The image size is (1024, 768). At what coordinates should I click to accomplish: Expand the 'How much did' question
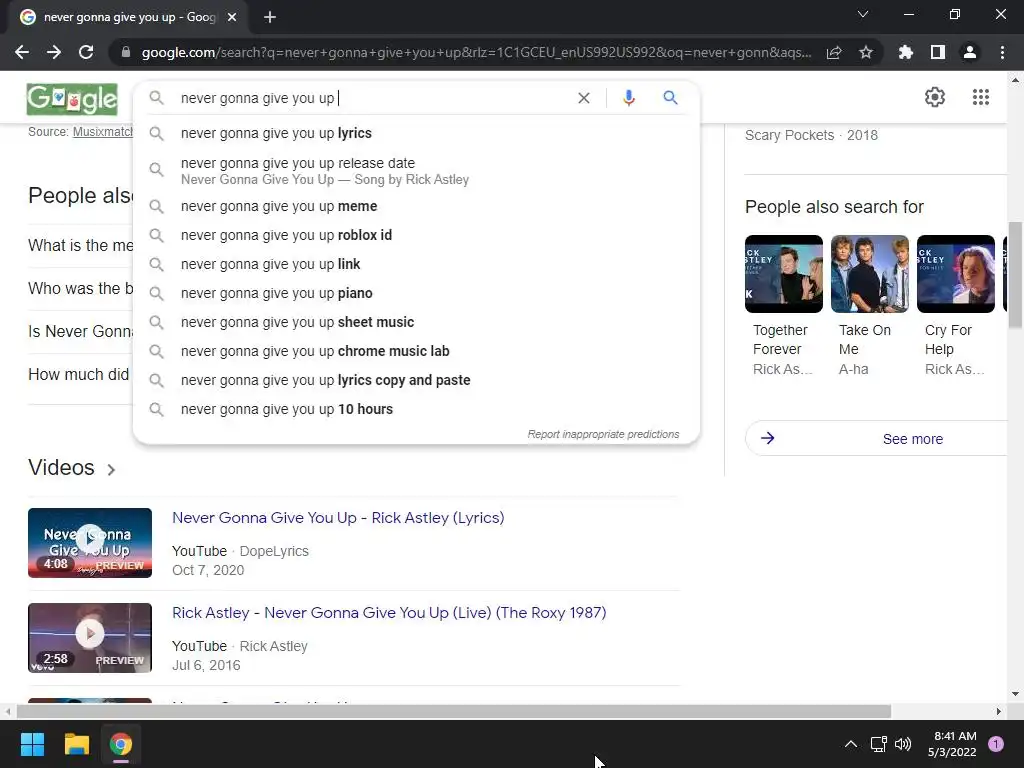click(x=78, y=374)
